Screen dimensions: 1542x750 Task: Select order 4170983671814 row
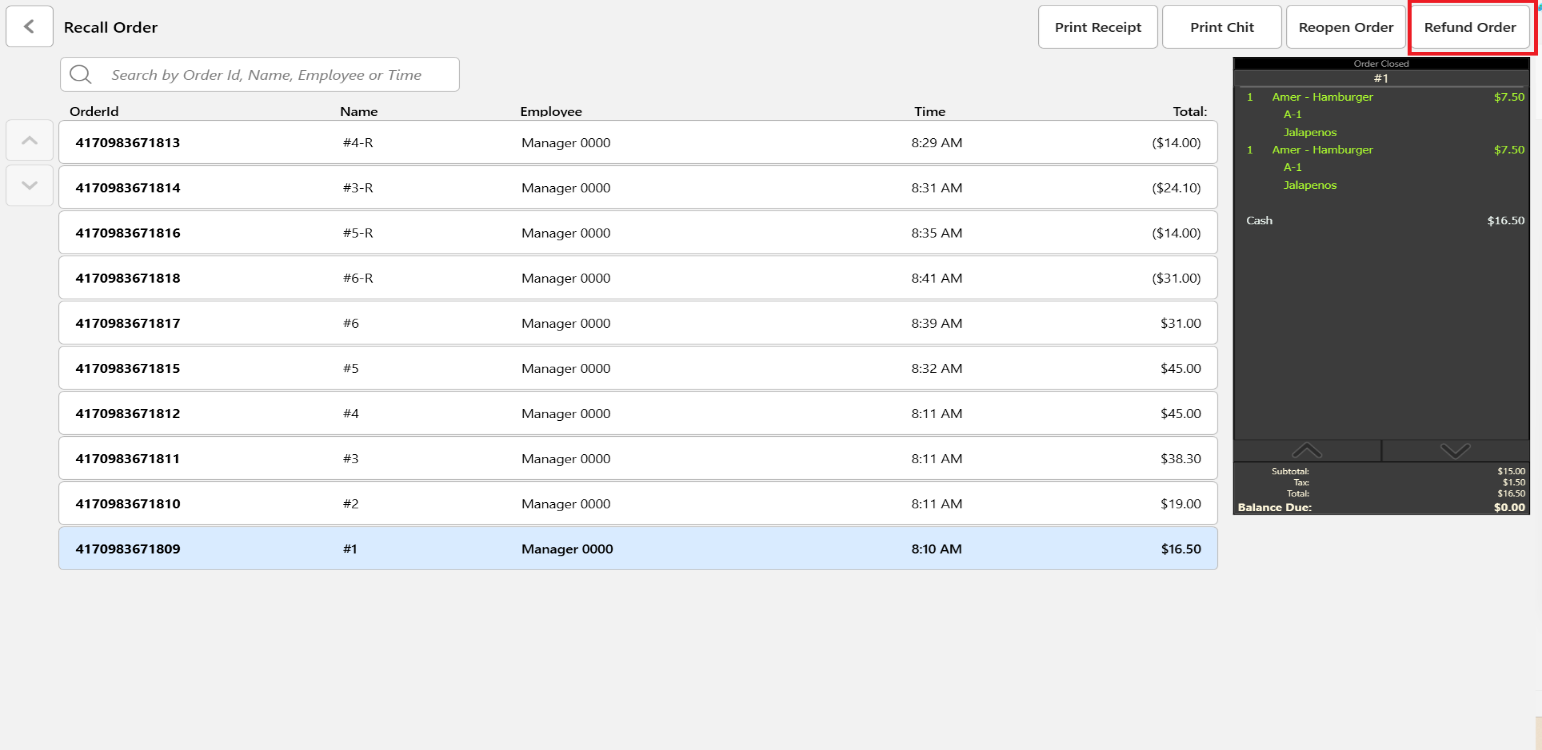click(638, 187)
